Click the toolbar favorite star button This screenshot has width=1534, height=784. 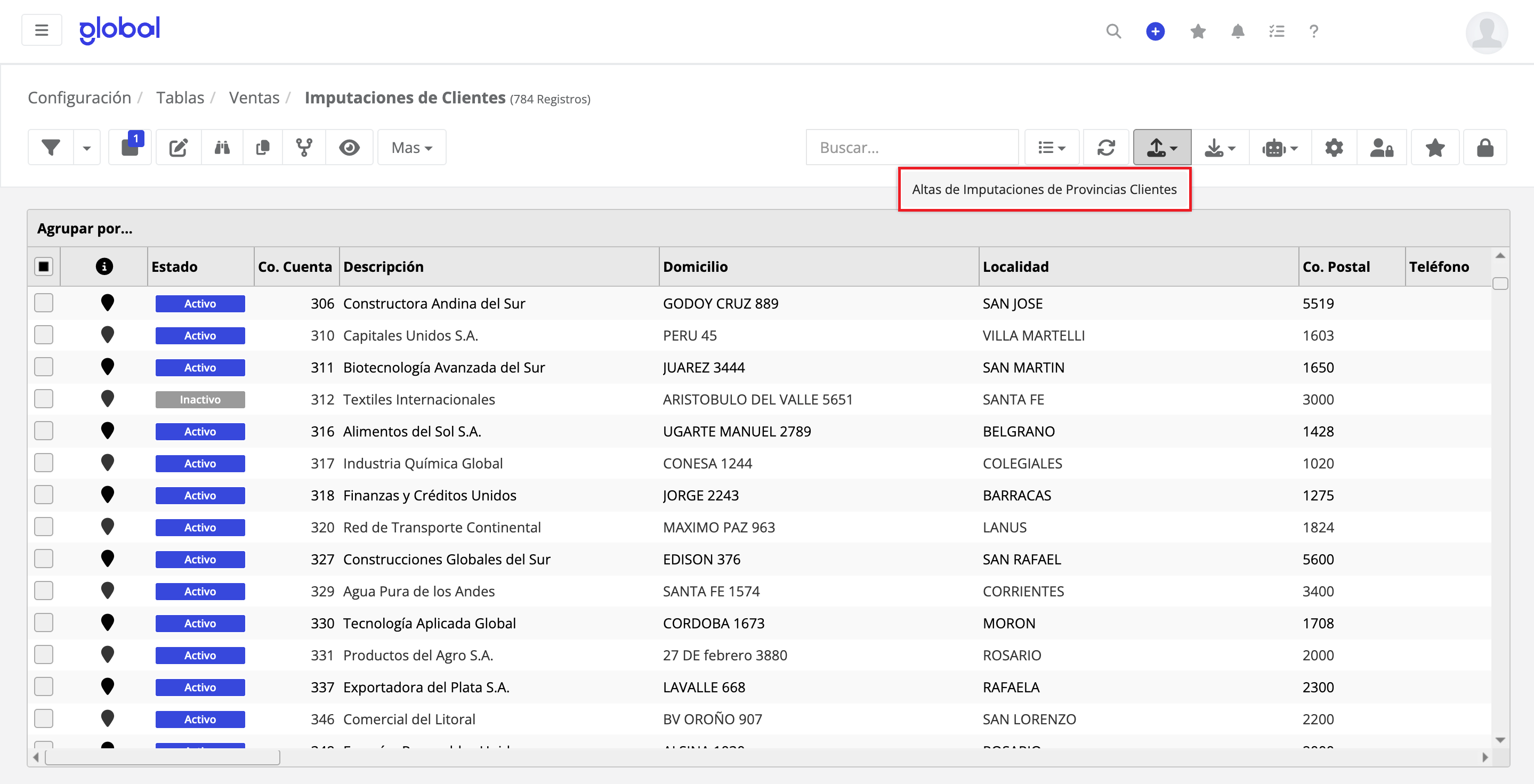tap(1435, 147)
